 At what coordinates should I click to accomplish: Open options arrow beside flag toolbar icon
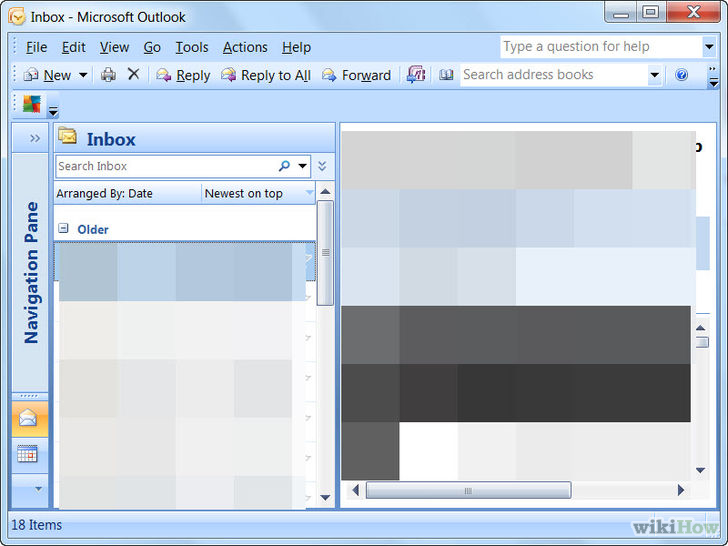[53, 111]
